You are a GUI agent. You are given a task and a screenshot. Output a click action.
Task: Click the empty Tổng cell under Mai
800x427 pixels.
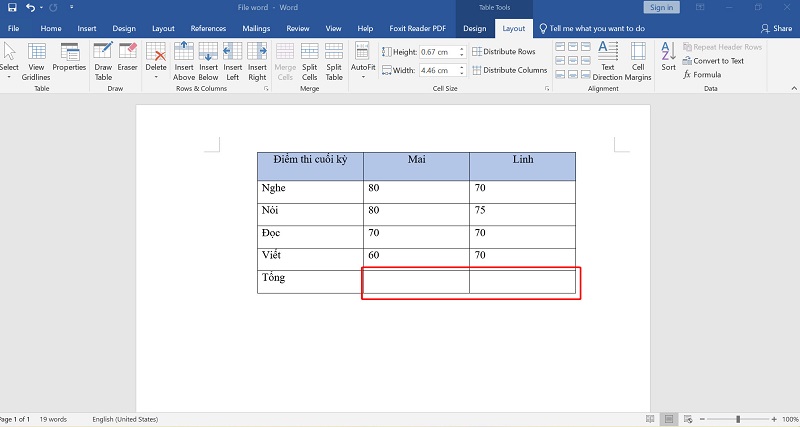coord(416,282)
